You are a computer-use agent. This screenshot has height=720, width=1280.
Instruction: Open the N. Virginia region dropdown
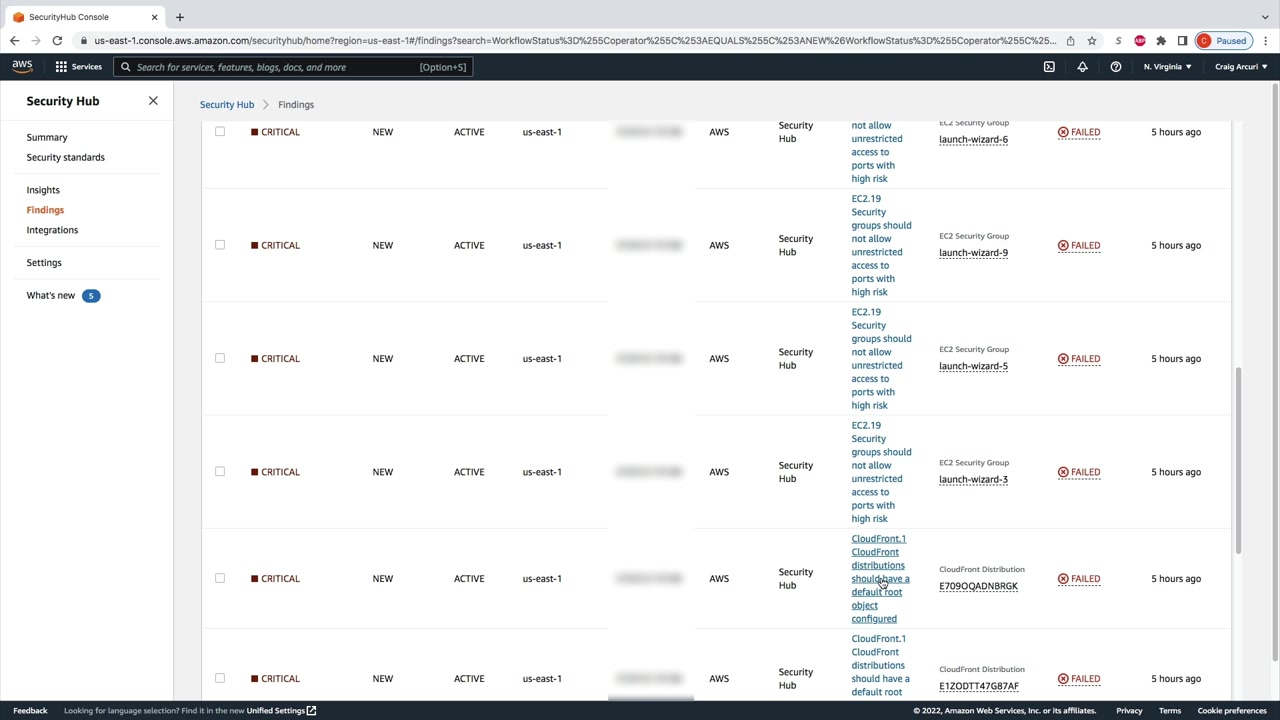click(x=1167, y=67)
